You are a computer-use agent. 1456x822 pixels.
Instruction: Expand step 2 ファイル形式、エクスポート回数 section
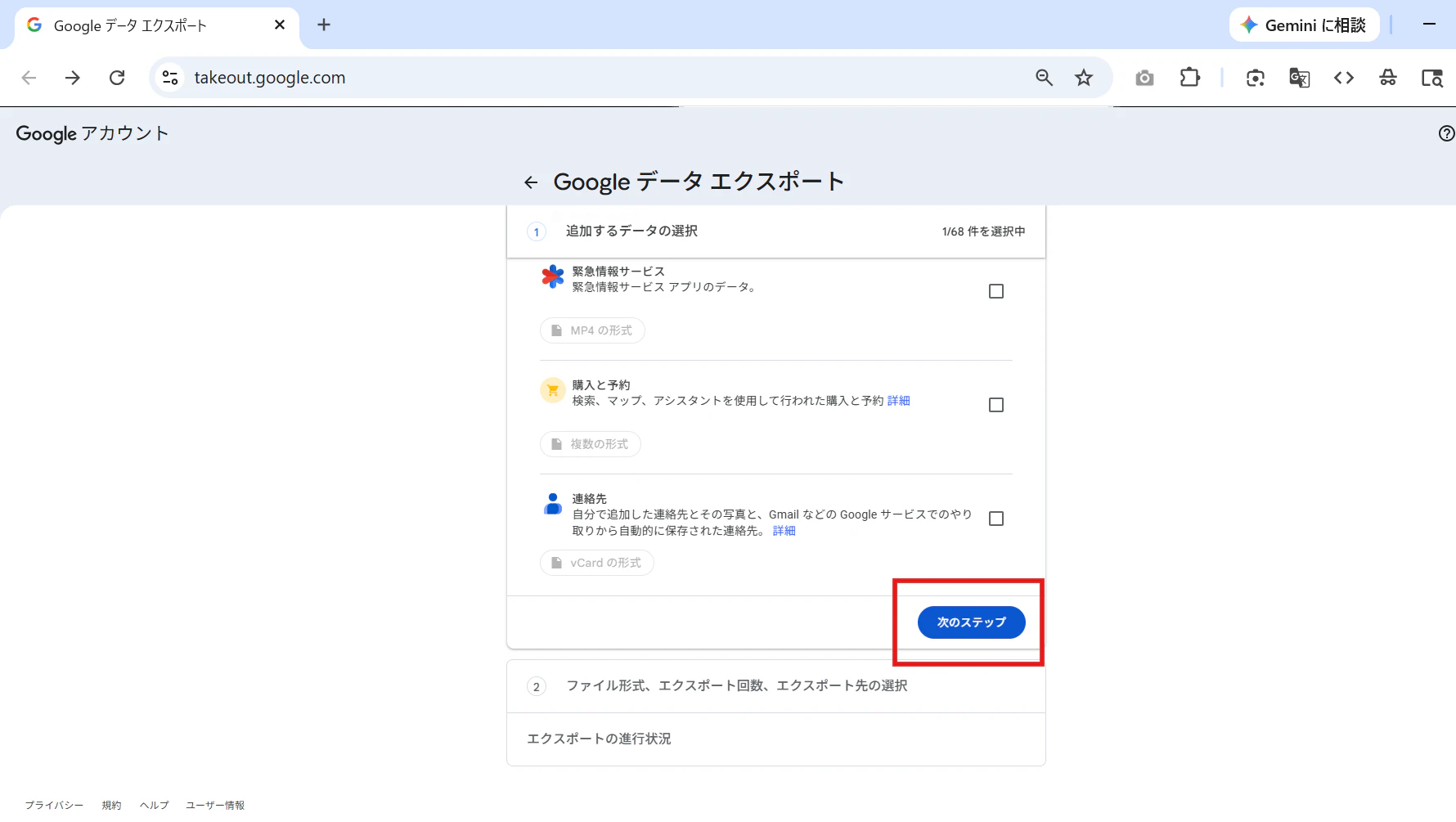776,686
